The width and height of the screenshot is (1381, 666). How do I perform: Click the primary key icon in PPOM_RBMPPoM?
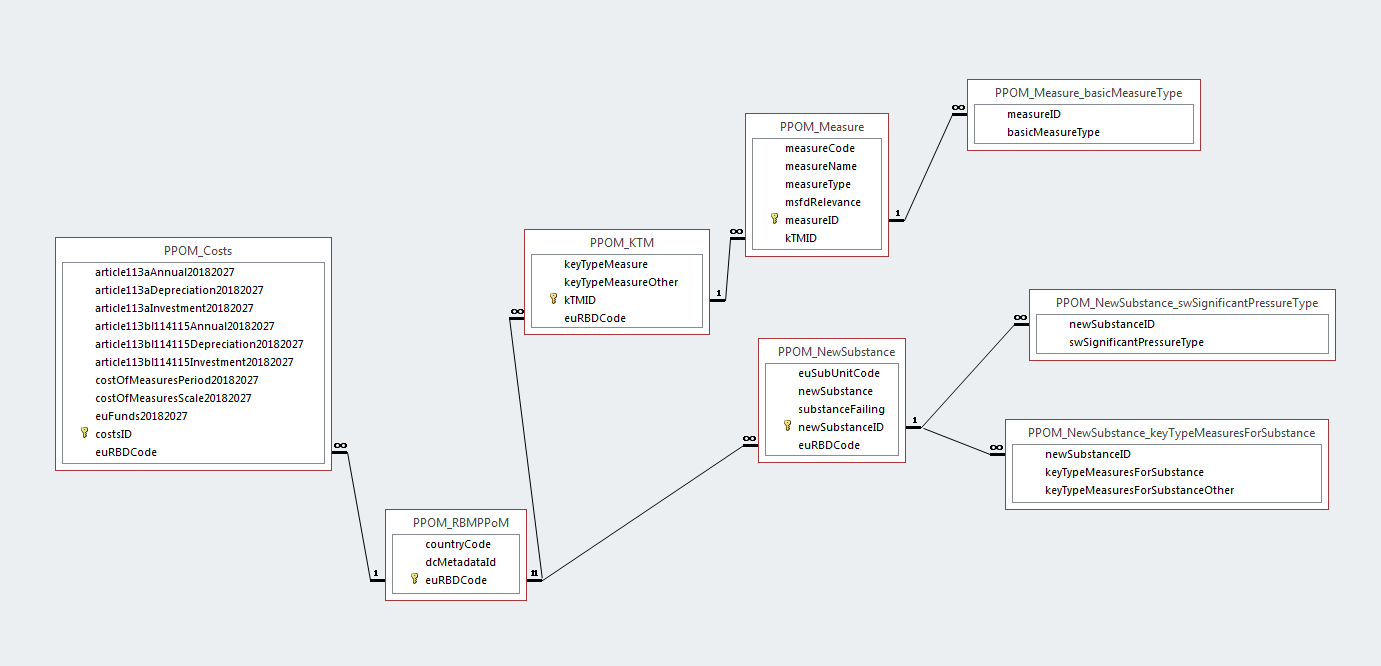(414, 580)
